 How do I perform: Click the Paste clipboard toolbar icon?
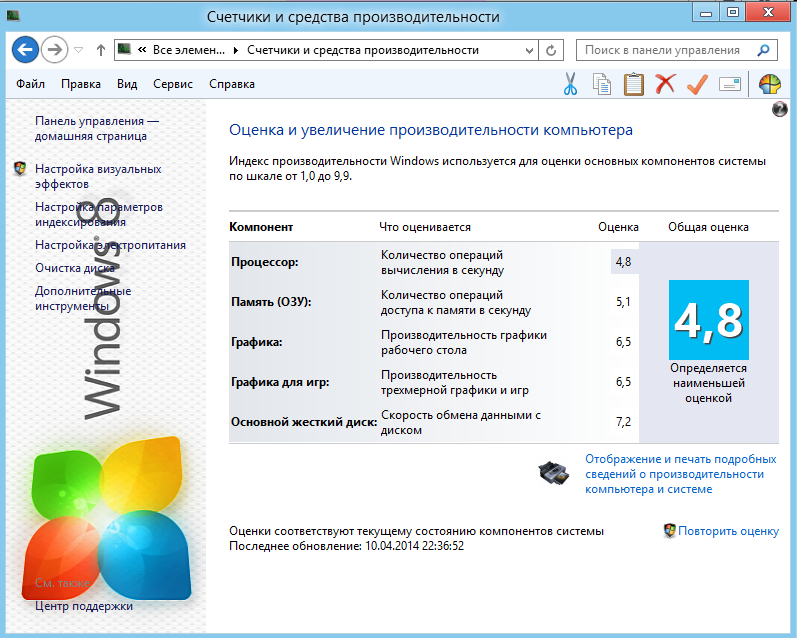633,84
